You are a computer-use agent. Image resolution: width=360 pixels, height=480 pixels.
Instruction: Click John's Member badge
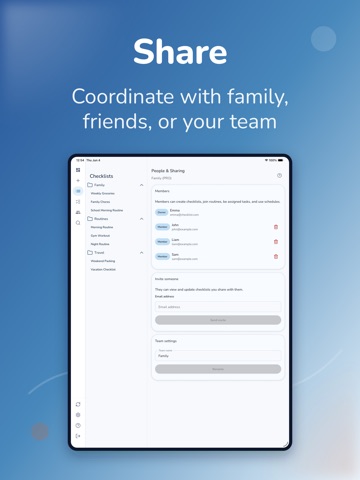163,227
